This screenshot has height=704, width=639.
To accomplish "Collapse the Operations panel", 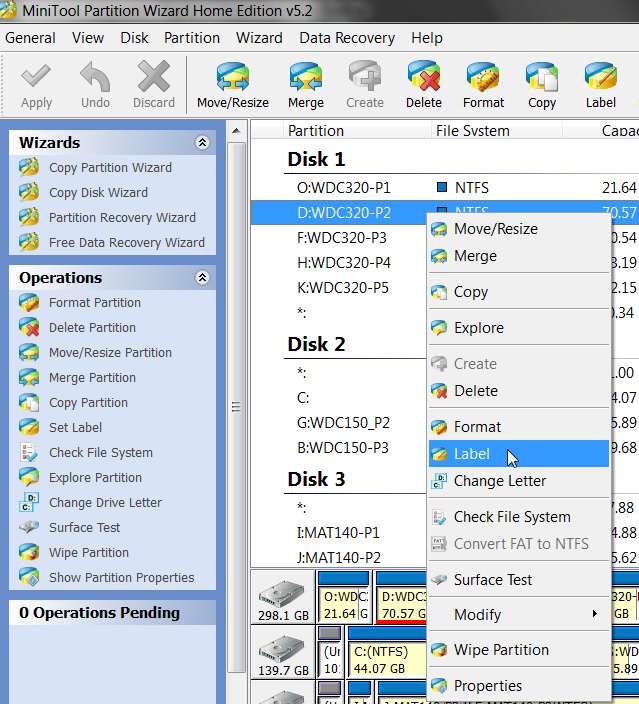I will point(202,278).
